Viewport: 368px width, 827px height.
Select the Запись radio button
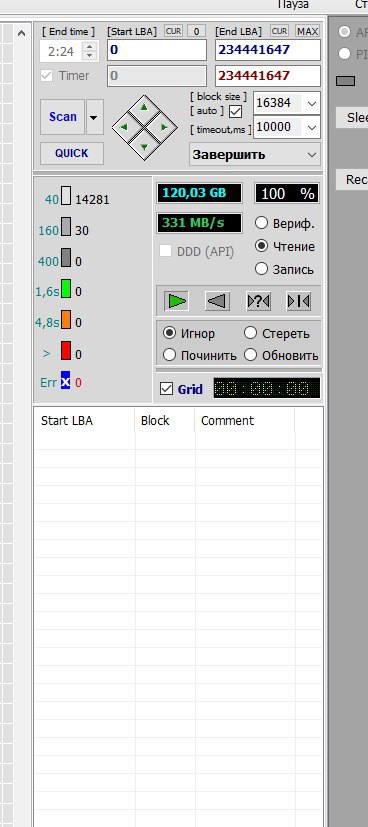pyautogui.click(x=262, y=269)
